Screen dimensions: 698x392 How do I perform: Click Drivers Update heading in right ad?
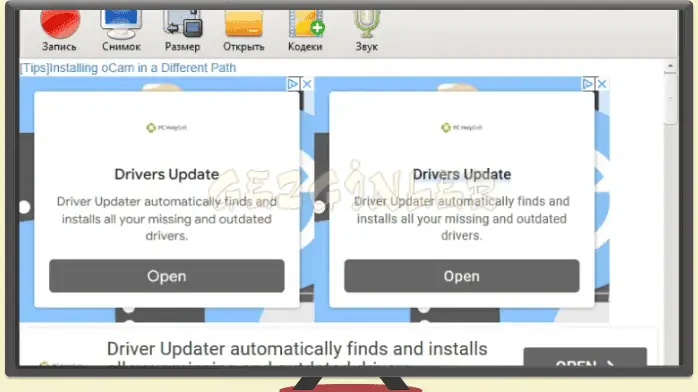pyautogui.click(x=462, y=174)
